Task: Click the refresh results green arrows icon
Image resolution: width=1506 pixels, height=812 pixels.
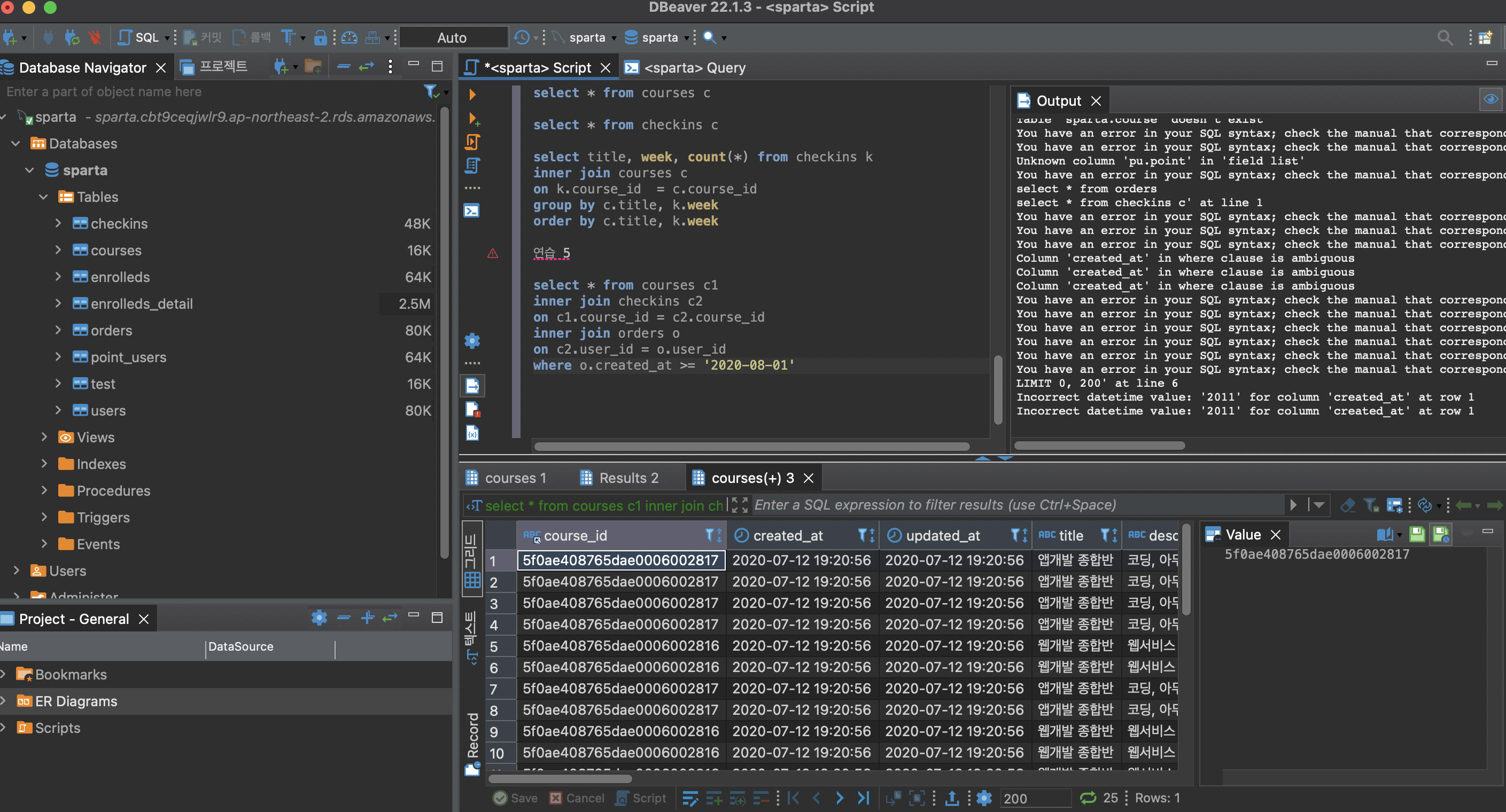Action: click(x=1088, y=798)
